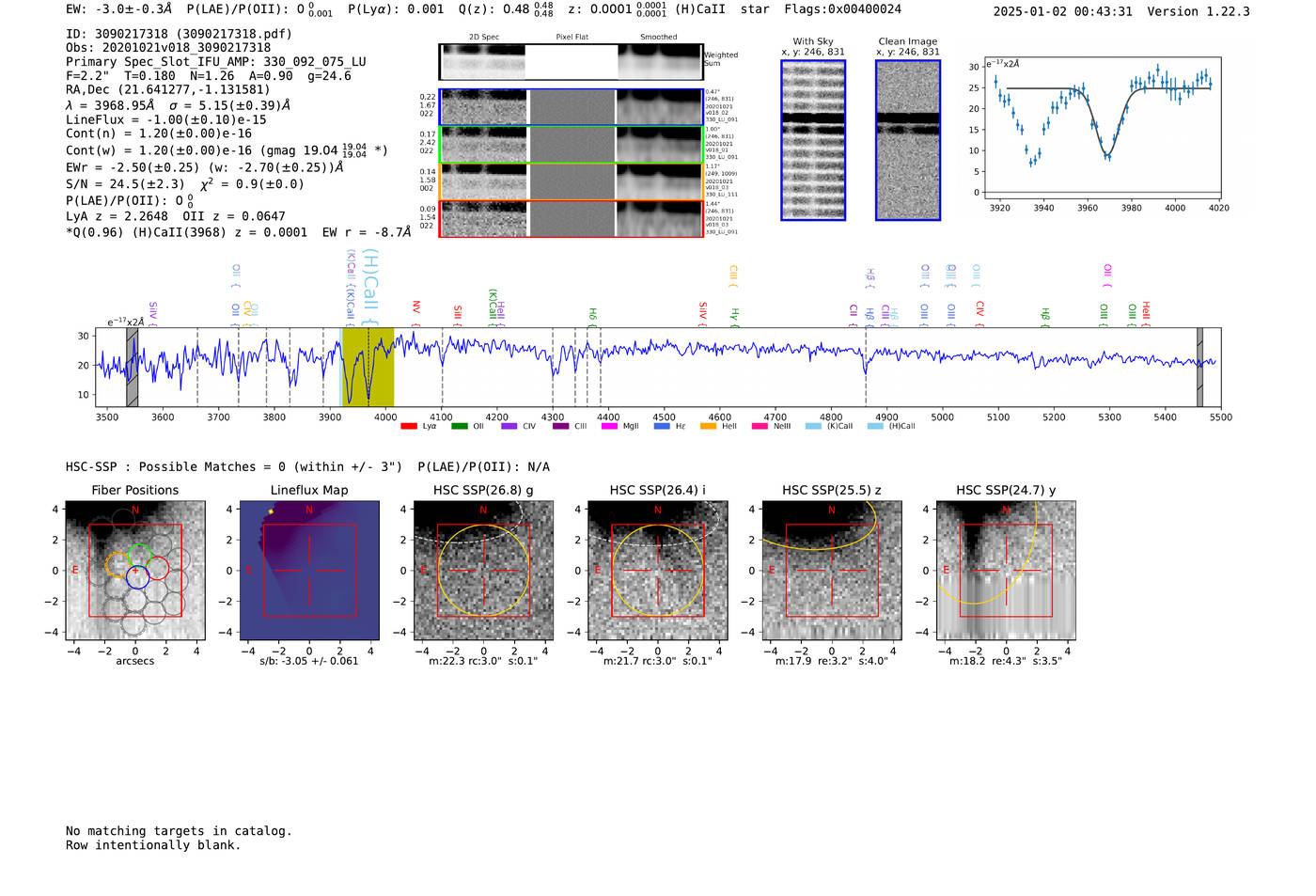
Task: Select the RA,Dec coordinates text
Action: [x=167, y=90]
